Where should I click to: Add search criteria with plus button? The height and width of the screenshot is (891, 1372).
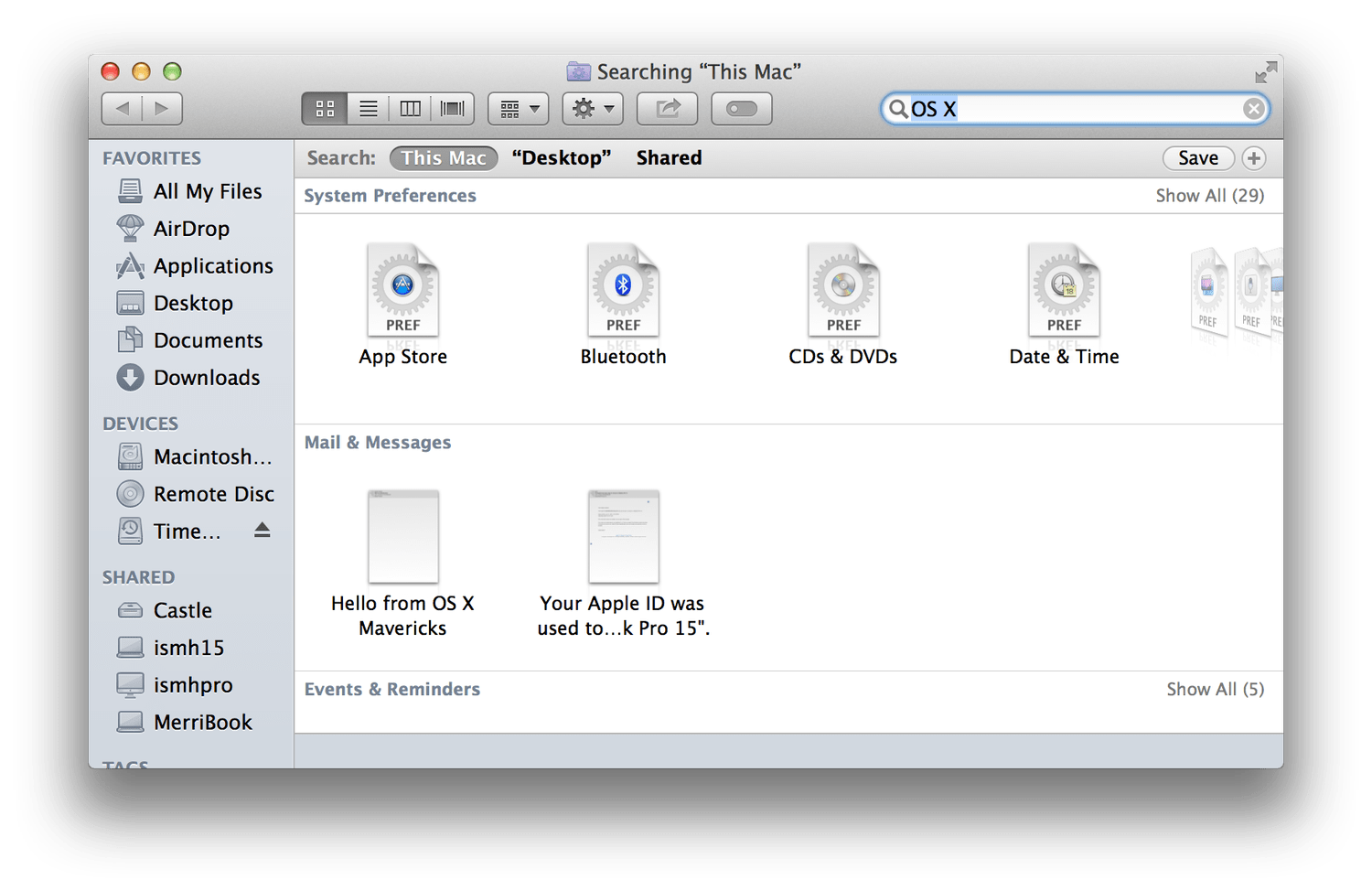pos(1254,158)
